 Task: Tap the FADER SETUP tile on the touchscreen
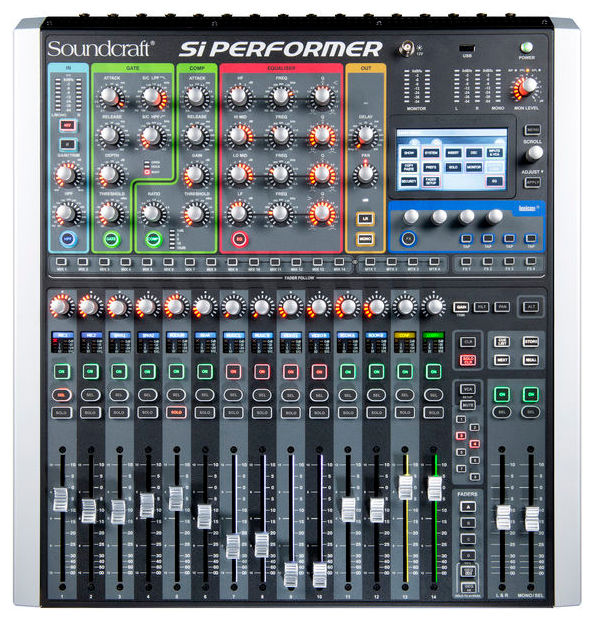(x=431, y=181)
